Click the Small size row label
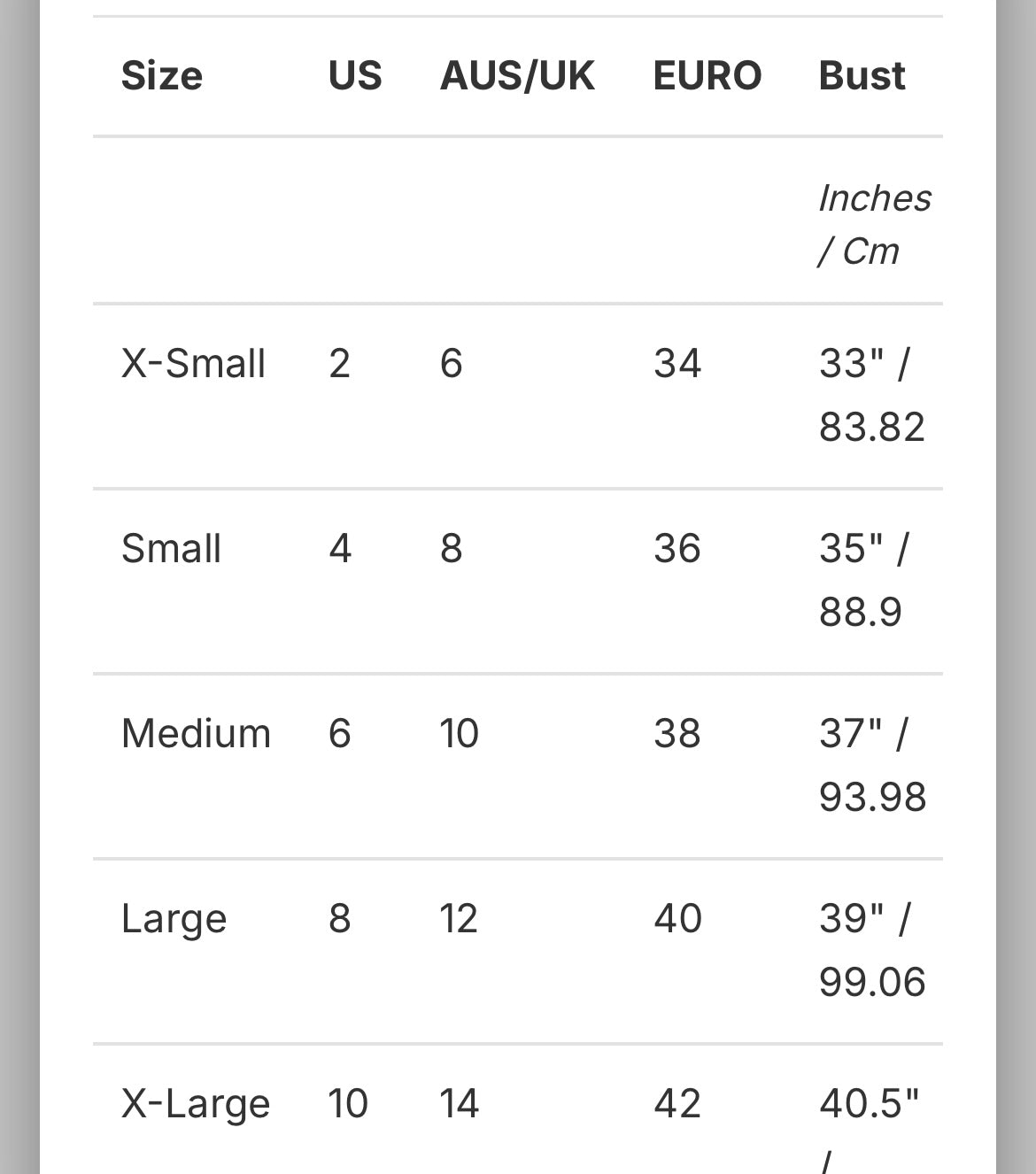The image size is (1036, 1174). 171,549
